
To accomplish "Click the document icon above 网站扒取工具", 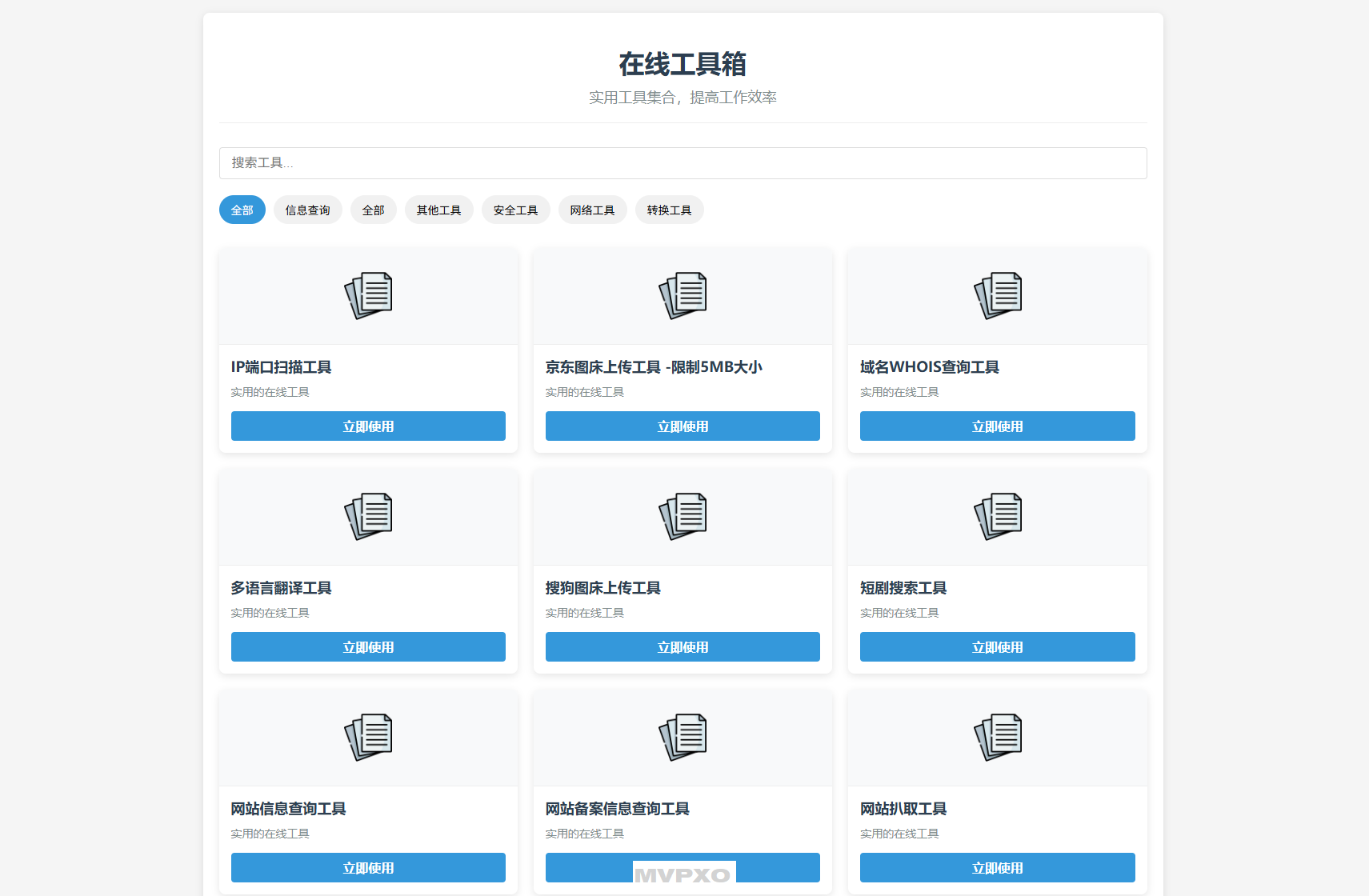I will 998,737.
